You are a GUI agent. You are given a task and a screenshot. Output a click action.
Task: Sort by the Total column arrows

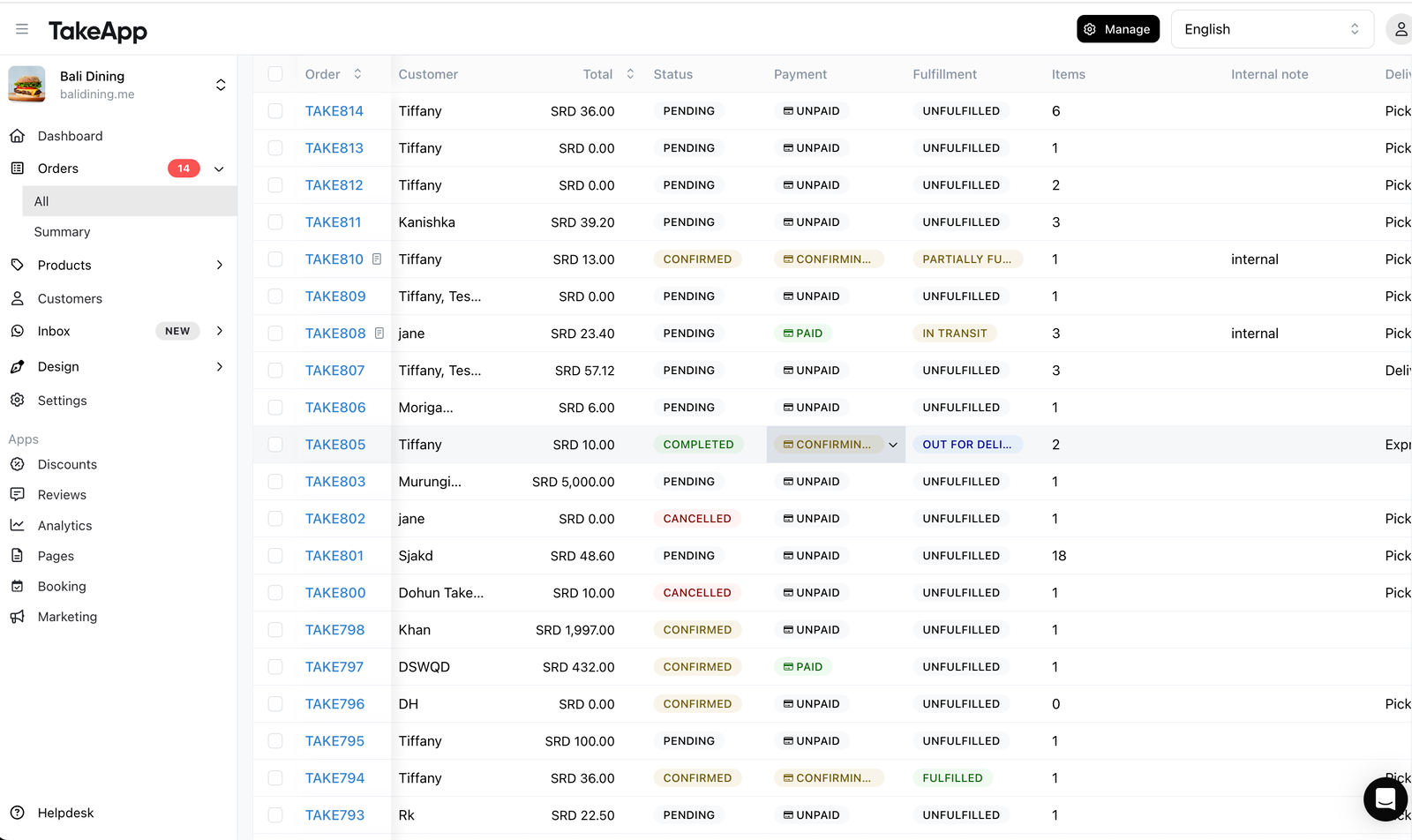tap(630, 74)
